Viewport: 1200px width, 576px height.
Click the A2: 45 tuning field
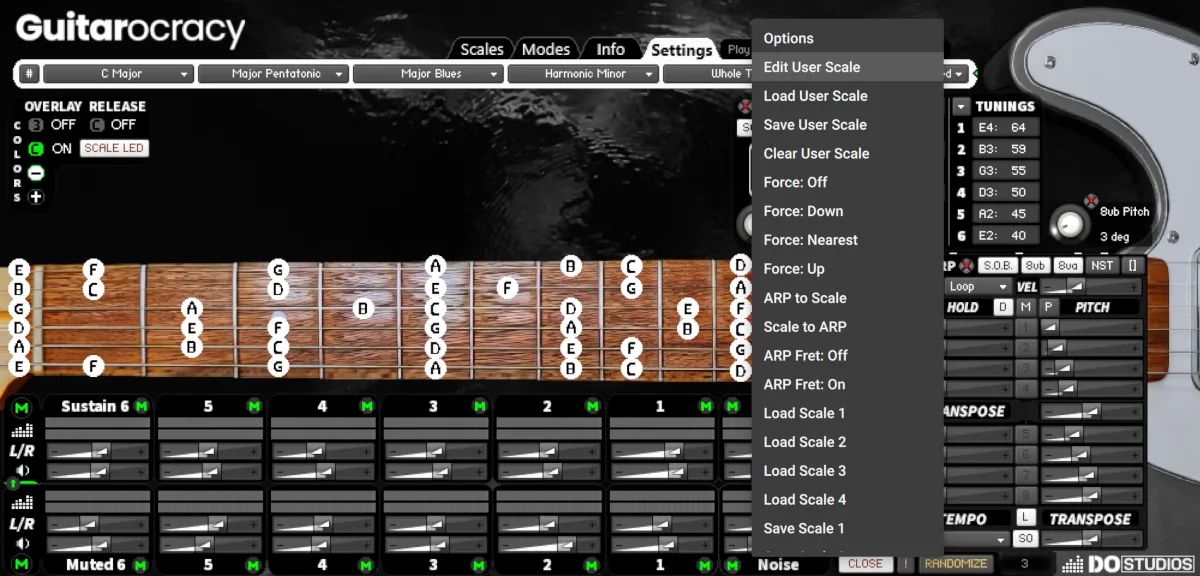coord(1006,214)
